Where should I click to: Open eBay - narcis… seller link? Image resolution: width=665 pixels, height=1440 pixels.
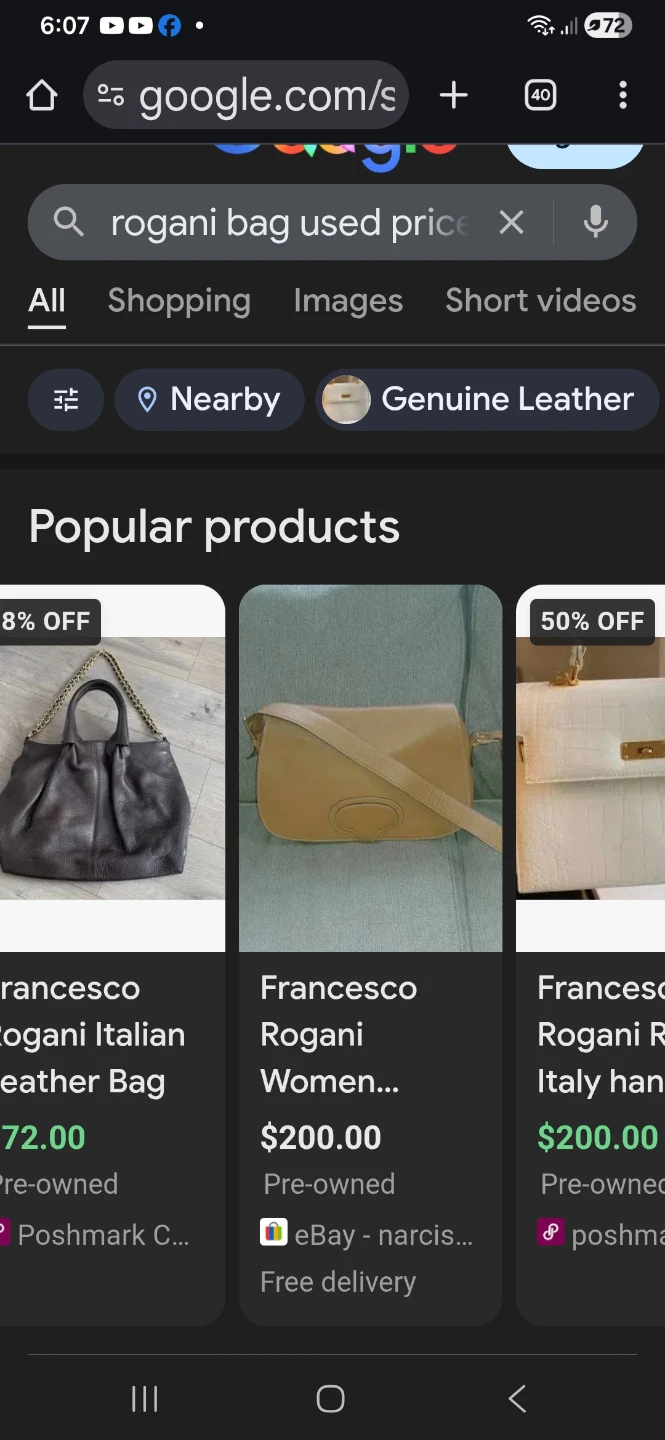[367, 1235]
